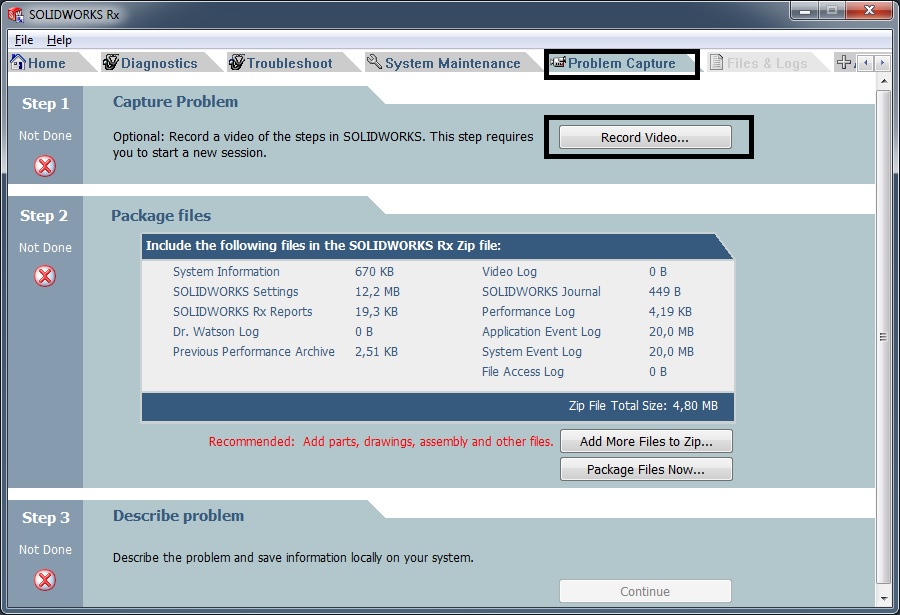Screen dimensions: 900x615
Task: Switch to the Troubleshoot tab
Action: coord(289,63)
